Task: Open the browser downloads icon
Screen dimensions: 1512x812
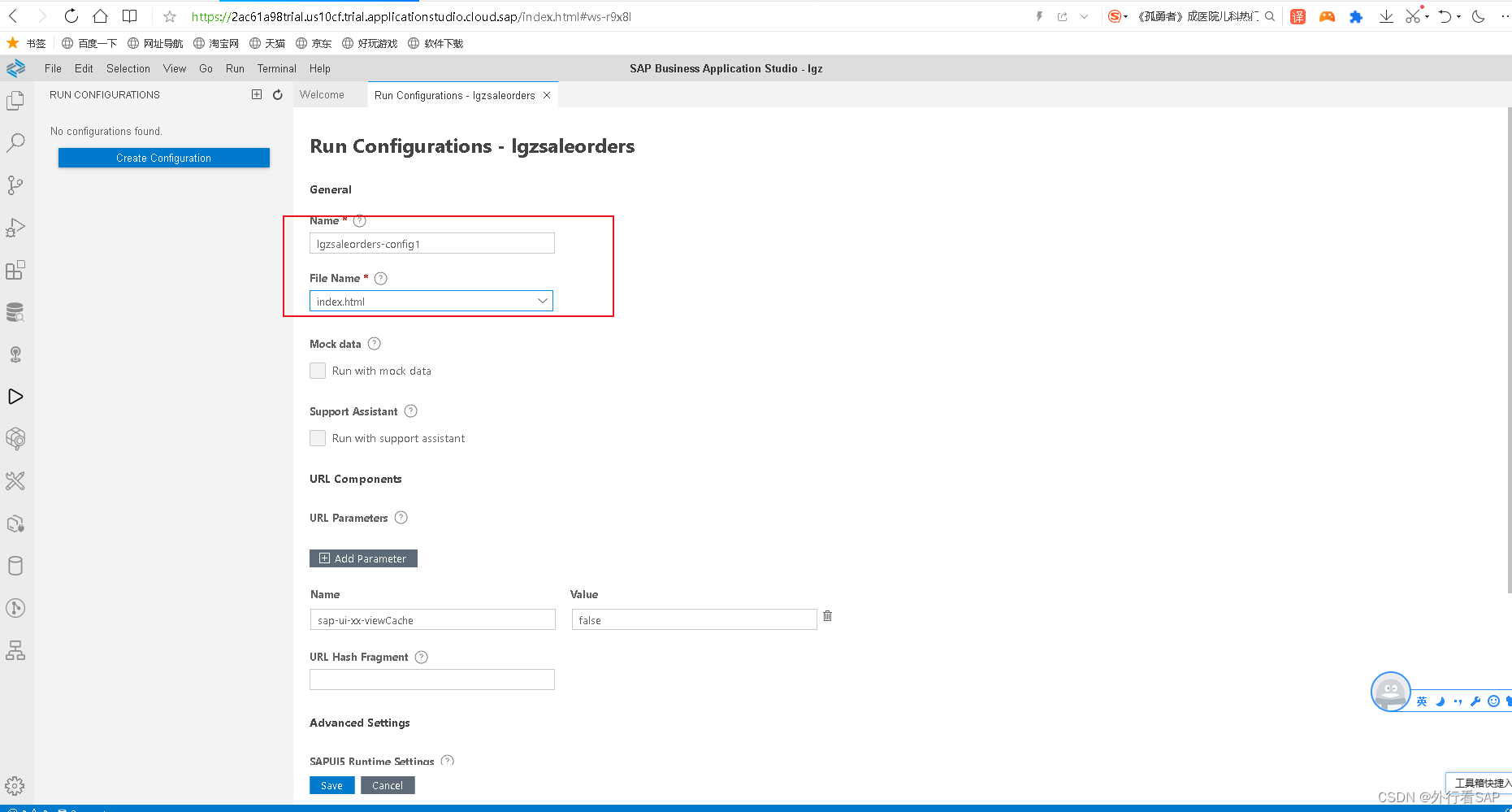Action: pos(1386,16)
